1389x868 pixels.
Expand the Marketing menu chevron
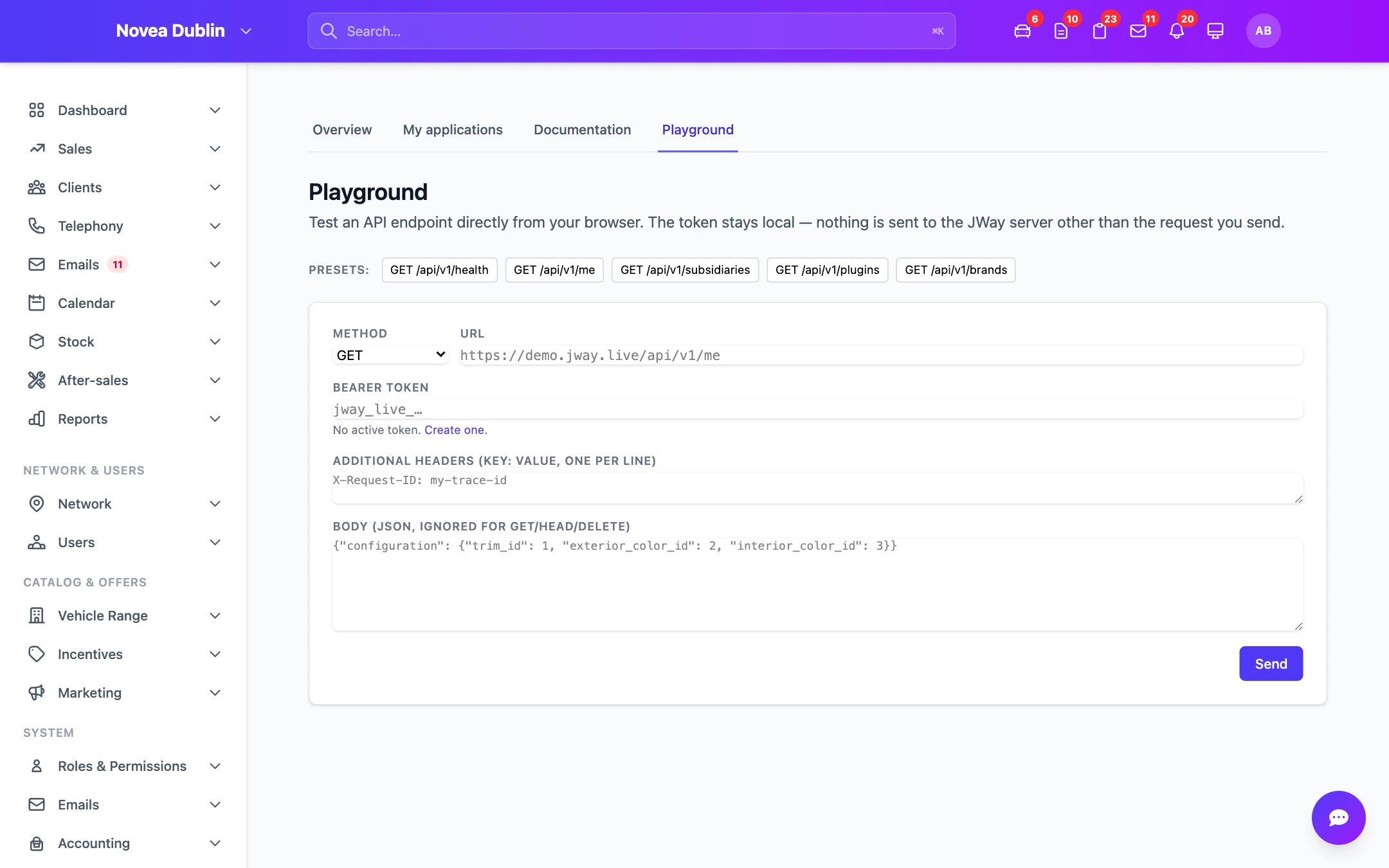tap(215, 692)
